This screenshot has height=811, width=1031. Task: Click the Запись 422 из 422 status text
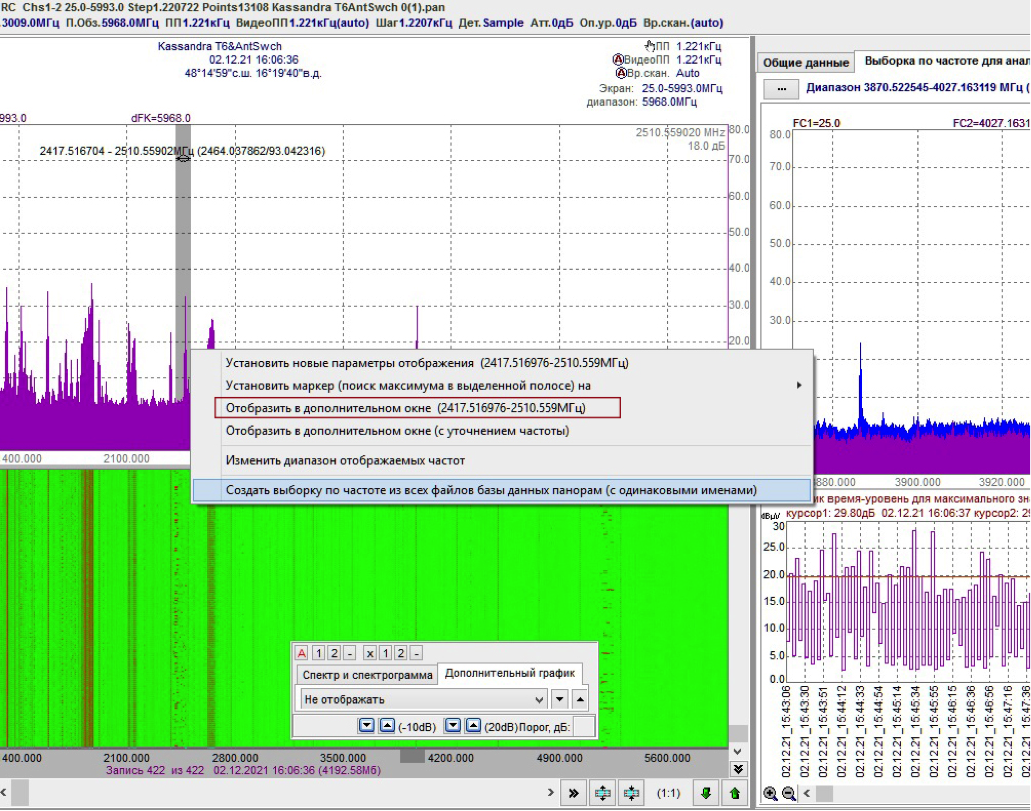click(155, 770)
